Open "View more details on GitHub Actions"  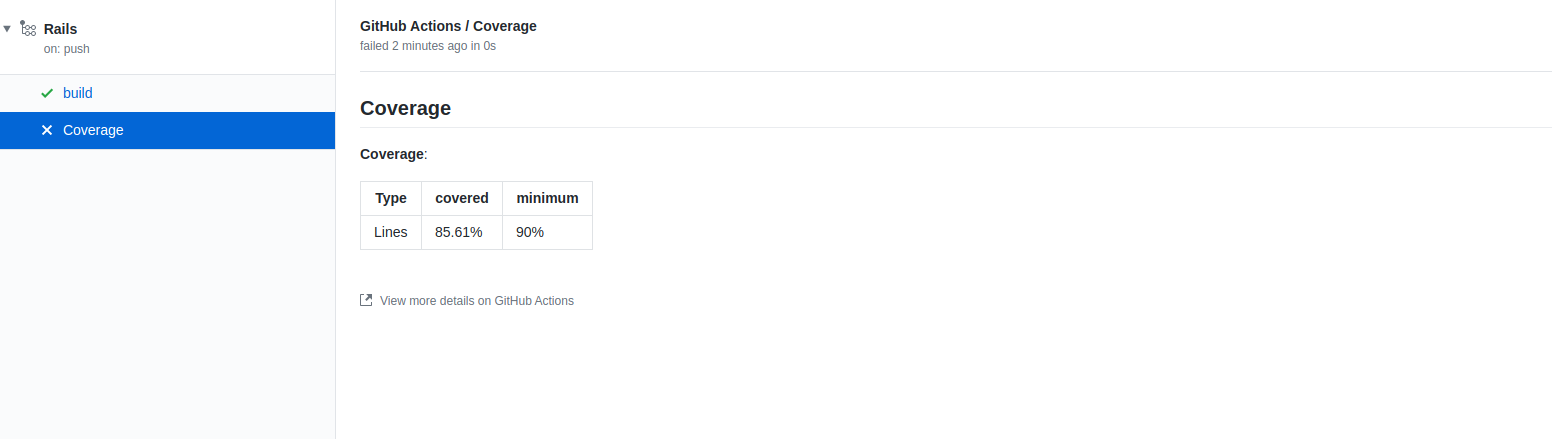[477, 300]
